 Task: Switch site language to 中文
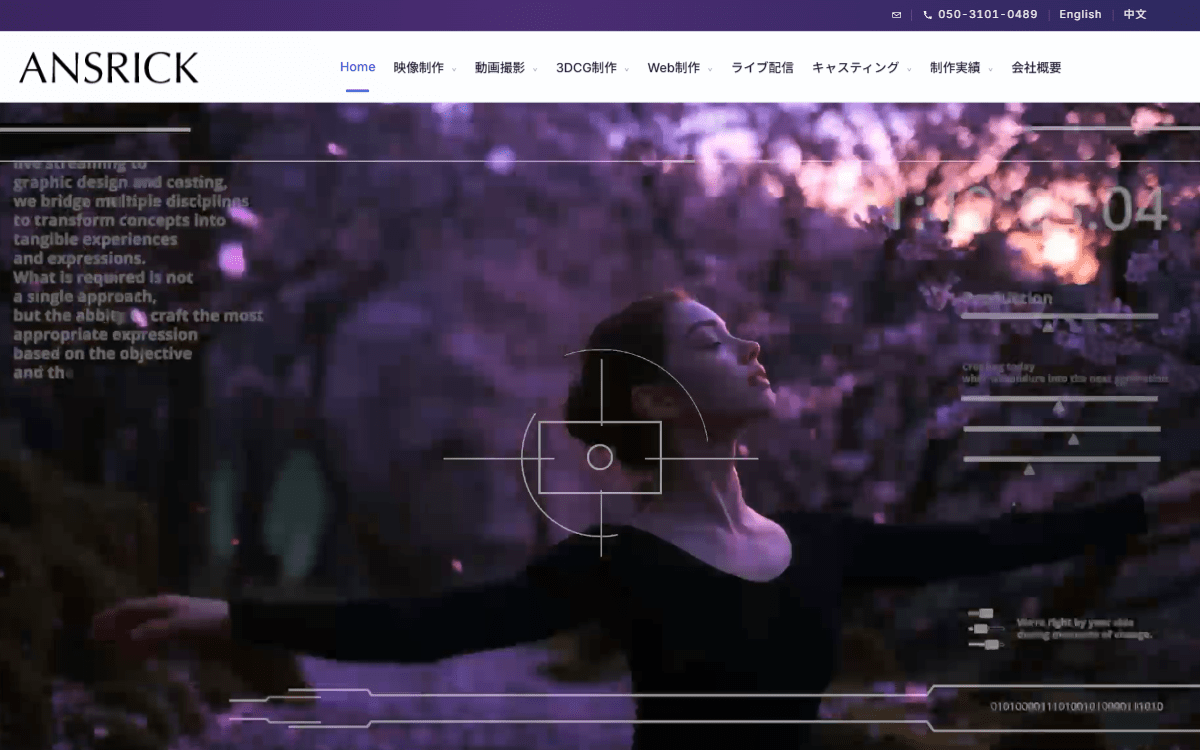pyautogui.click(x=1135, y=15)
